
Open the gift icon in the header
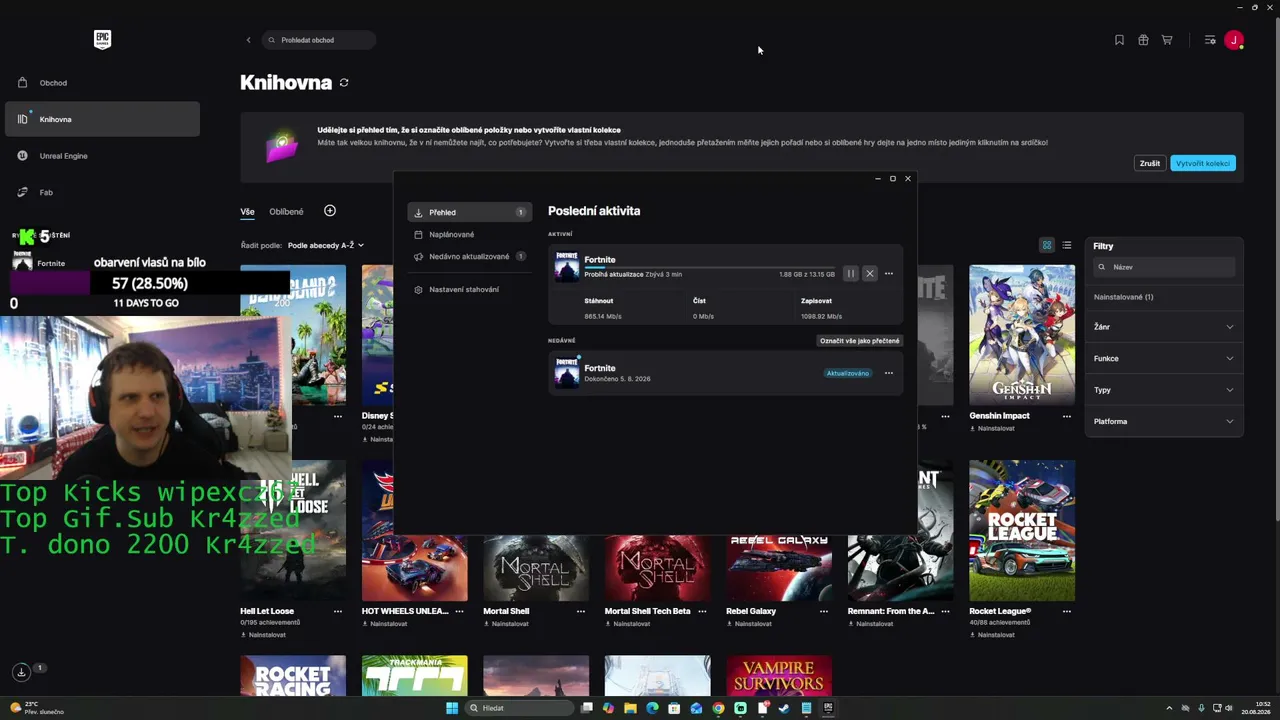point(1143,40)
